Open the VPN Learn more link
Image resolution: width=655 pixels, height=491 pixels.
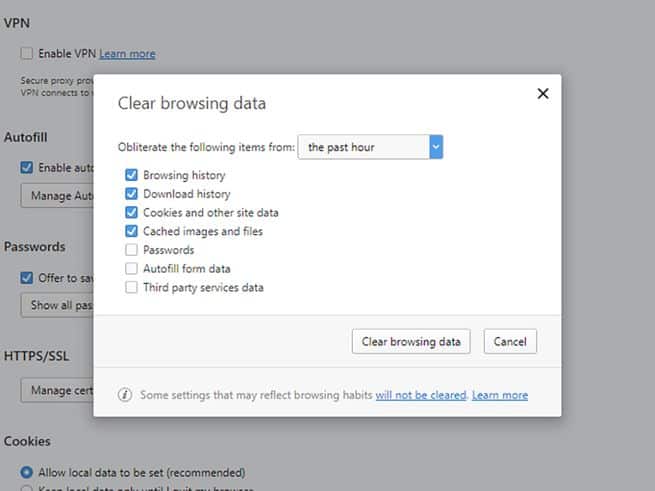coord(127,53)
